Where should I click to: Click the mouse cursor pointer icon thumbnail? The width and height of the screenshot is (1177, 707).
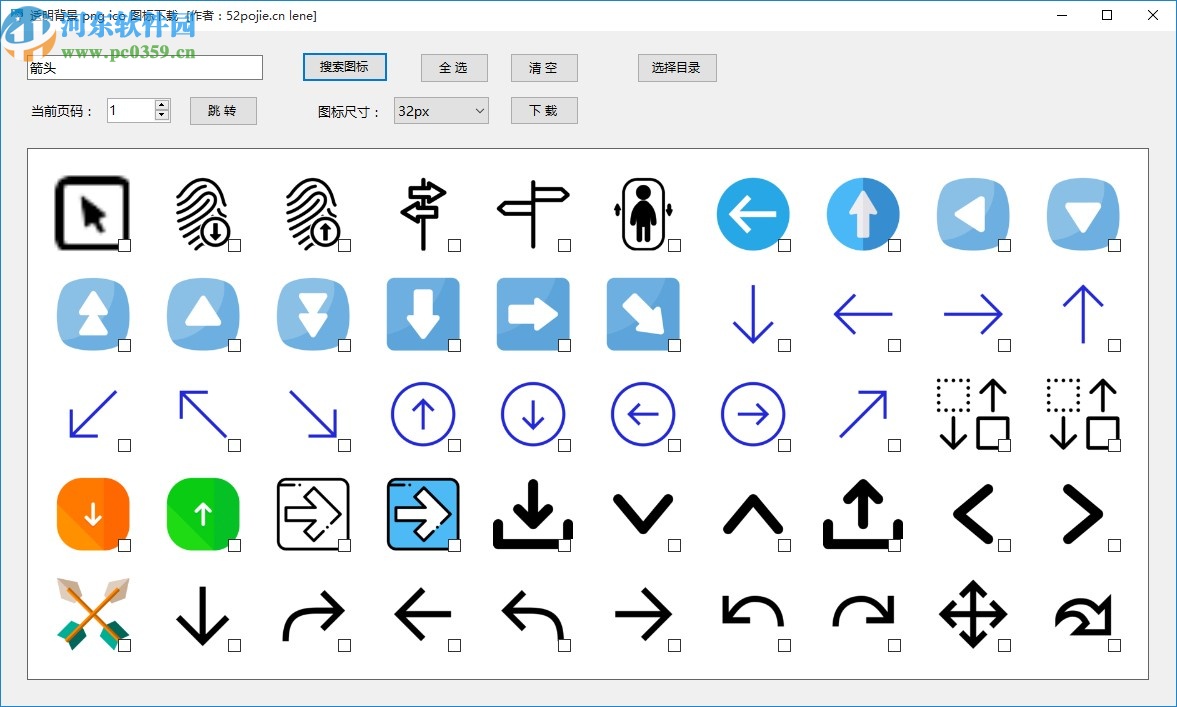(x=92, y=213)
